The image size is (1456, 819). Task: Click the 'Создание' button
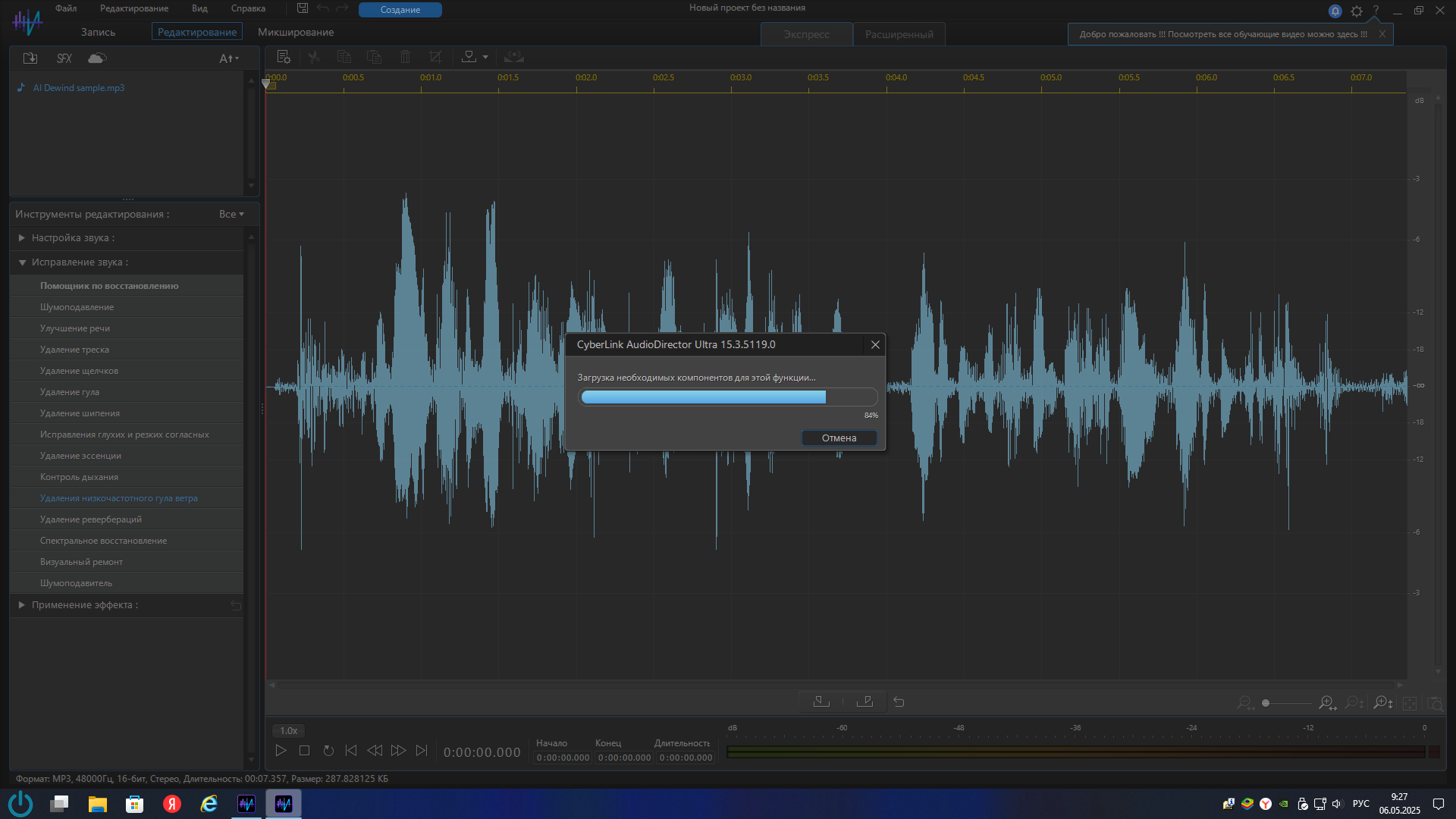[400, 10]
